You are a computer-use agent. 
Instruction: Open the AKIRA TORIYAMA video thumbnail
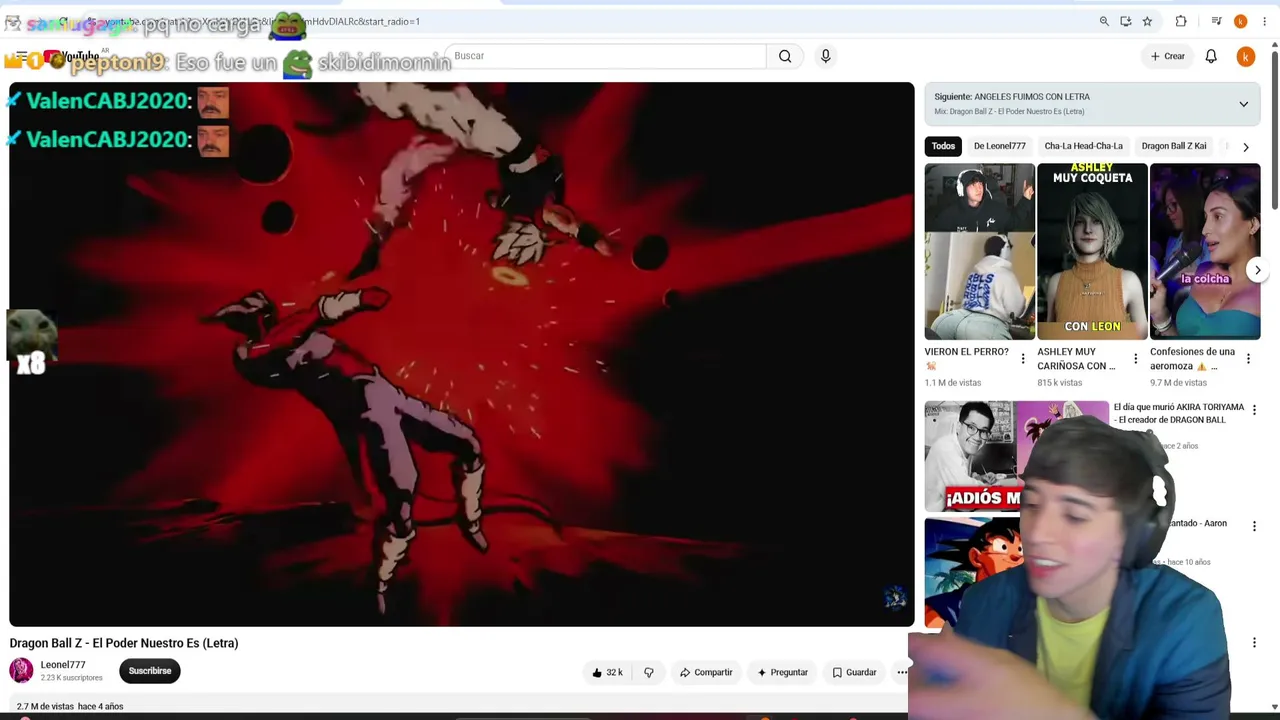coord(1017,456)
